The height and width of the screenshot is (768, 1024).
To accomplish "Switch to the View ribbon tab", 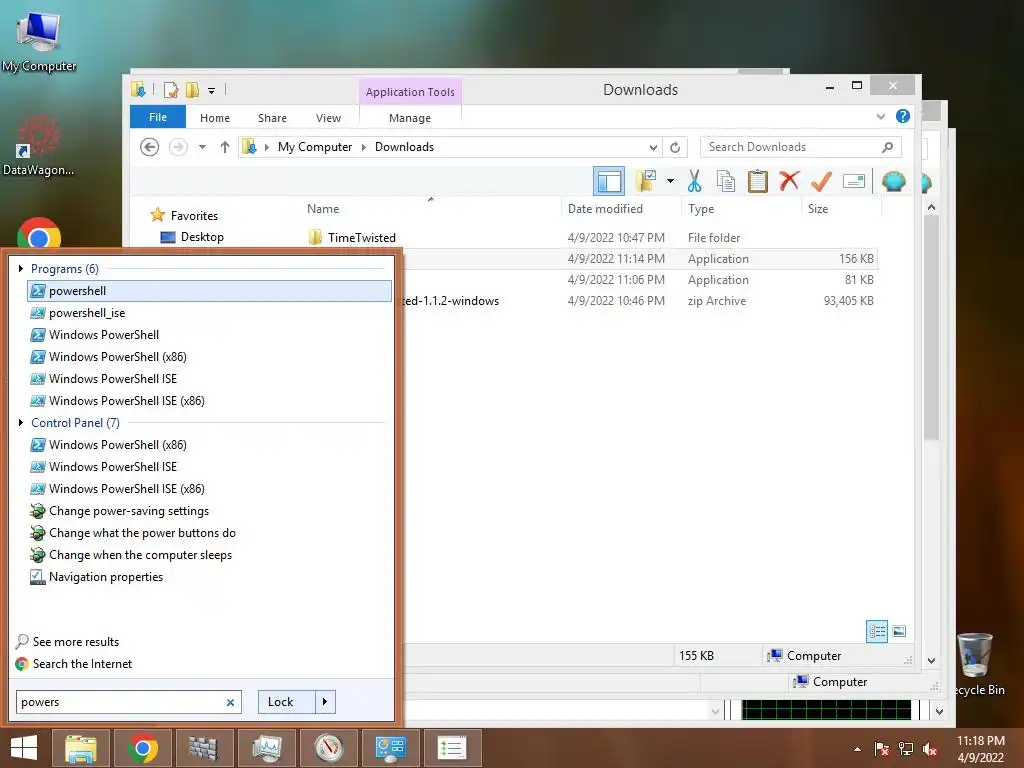I will (328, 118).
